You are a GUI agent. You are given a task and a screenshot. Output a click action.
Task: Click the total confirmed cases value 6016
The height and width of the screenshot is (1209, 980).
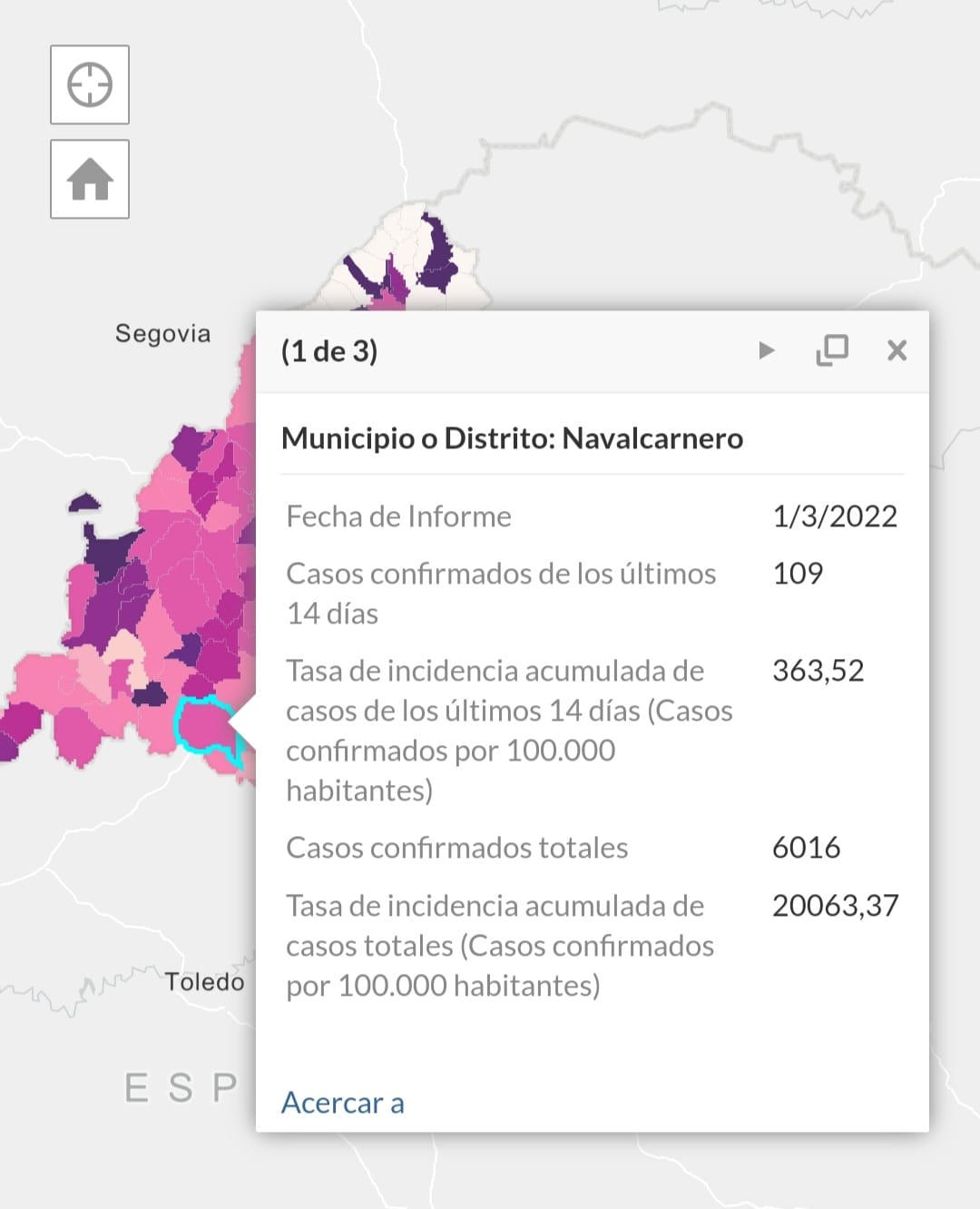tap(806, 848)
